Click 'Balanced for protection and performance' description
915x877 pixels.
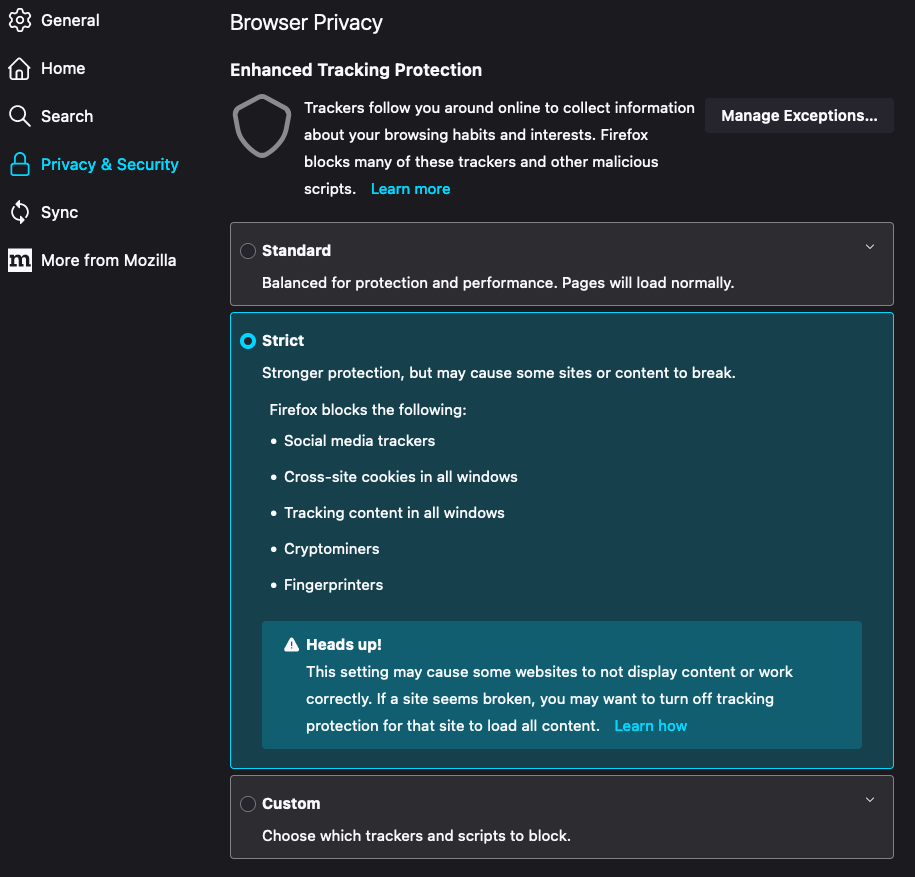pos(498,283)
